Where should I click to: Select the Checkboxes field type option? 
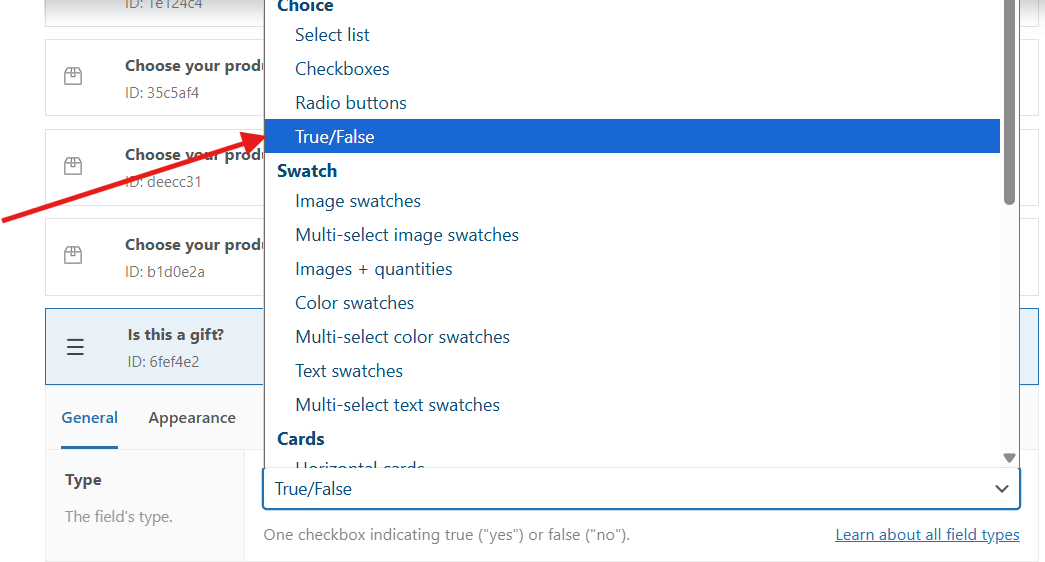coord(342,69)
